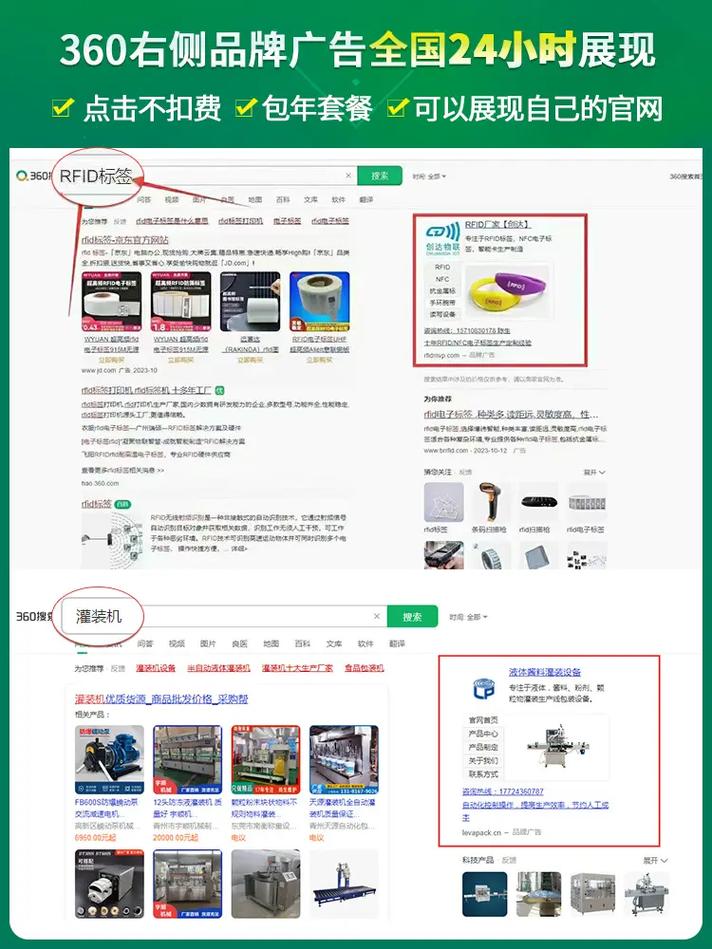This screenshot has height=949, width=712.
Task: Switch to the 视频 tab under the 灌装机 search
Action: click(x=177, y=643)
